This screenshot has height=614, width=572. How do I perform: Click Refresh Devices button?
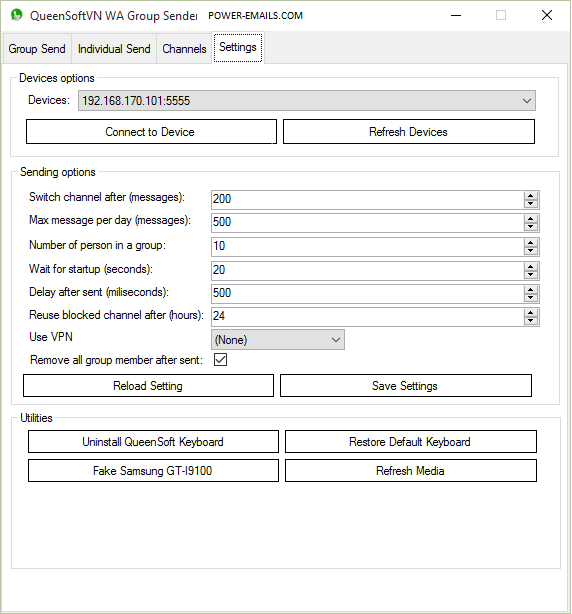(409, 132)
